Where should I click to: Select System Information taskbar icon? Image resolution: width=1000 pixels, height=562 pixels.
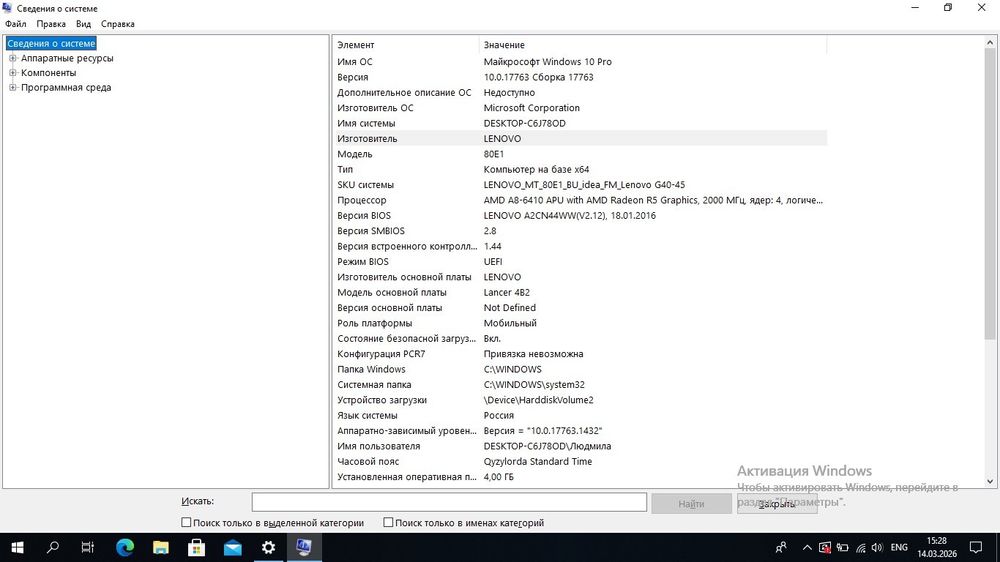pyautogui.click(x=304, y=547)
